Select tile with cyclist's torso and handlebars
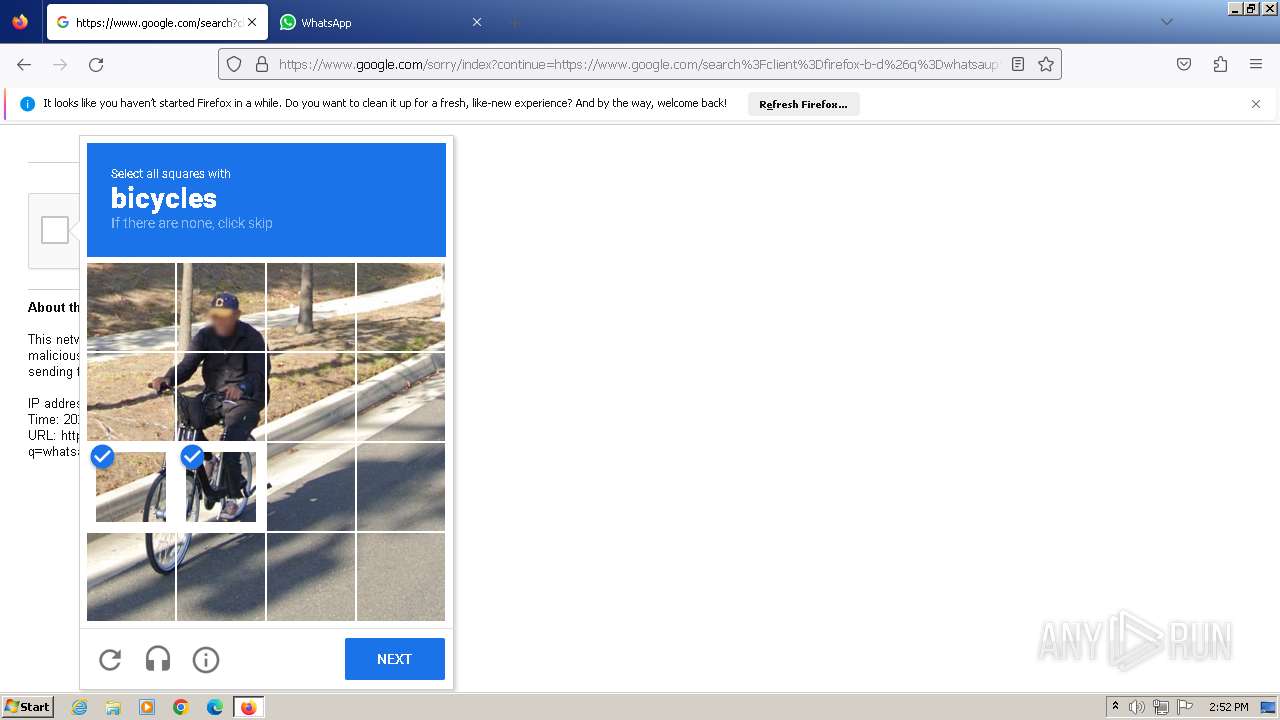Viewport: 1280px width, 720px height. click(221, 397)
